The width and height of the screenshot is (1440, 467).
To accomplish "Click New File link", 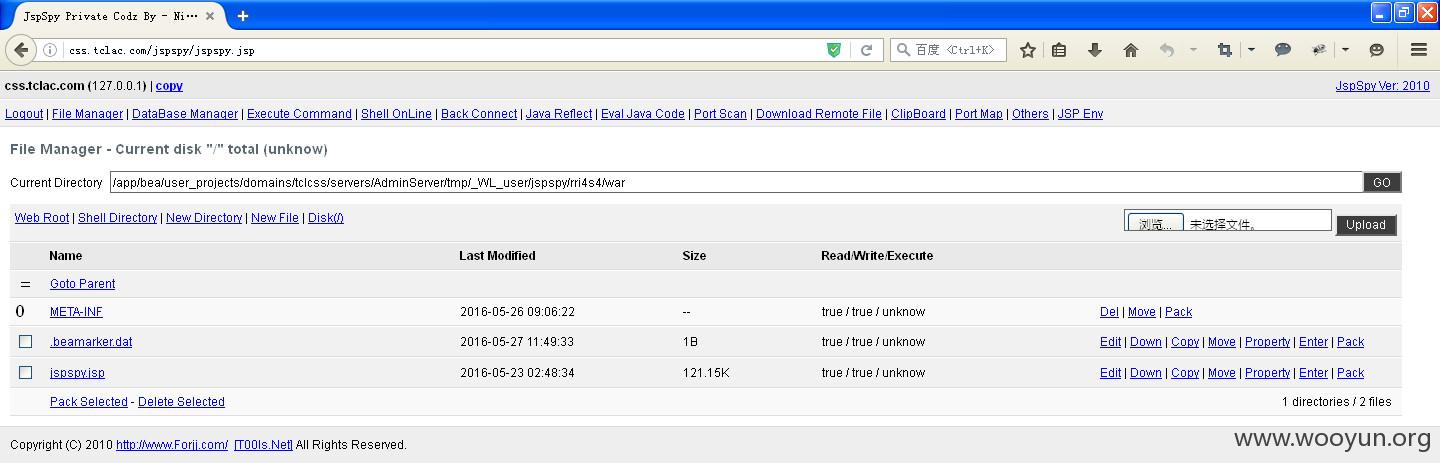I will 275,218.
